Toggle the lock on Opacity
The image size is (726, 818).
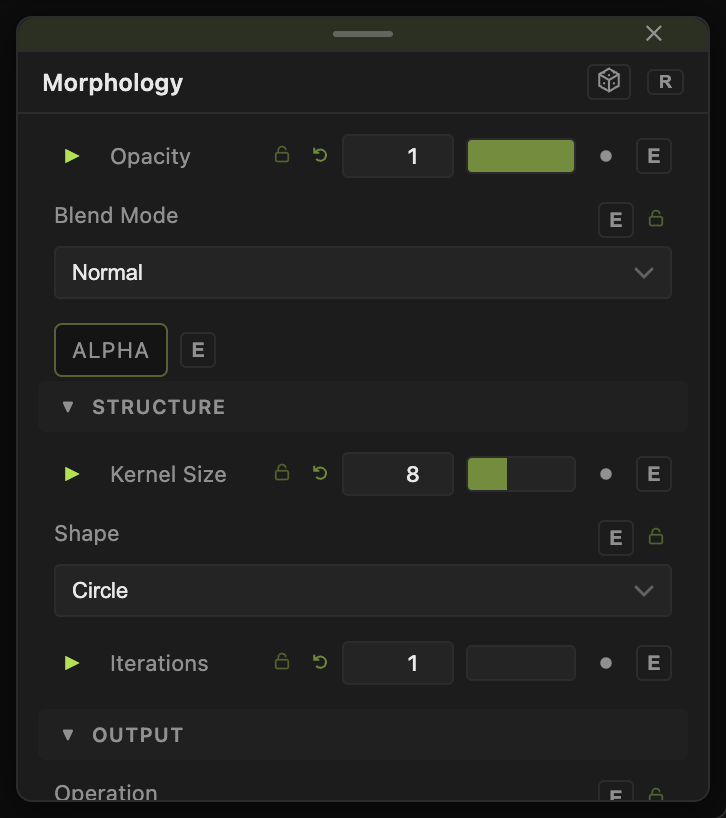[x=282, y=154]
